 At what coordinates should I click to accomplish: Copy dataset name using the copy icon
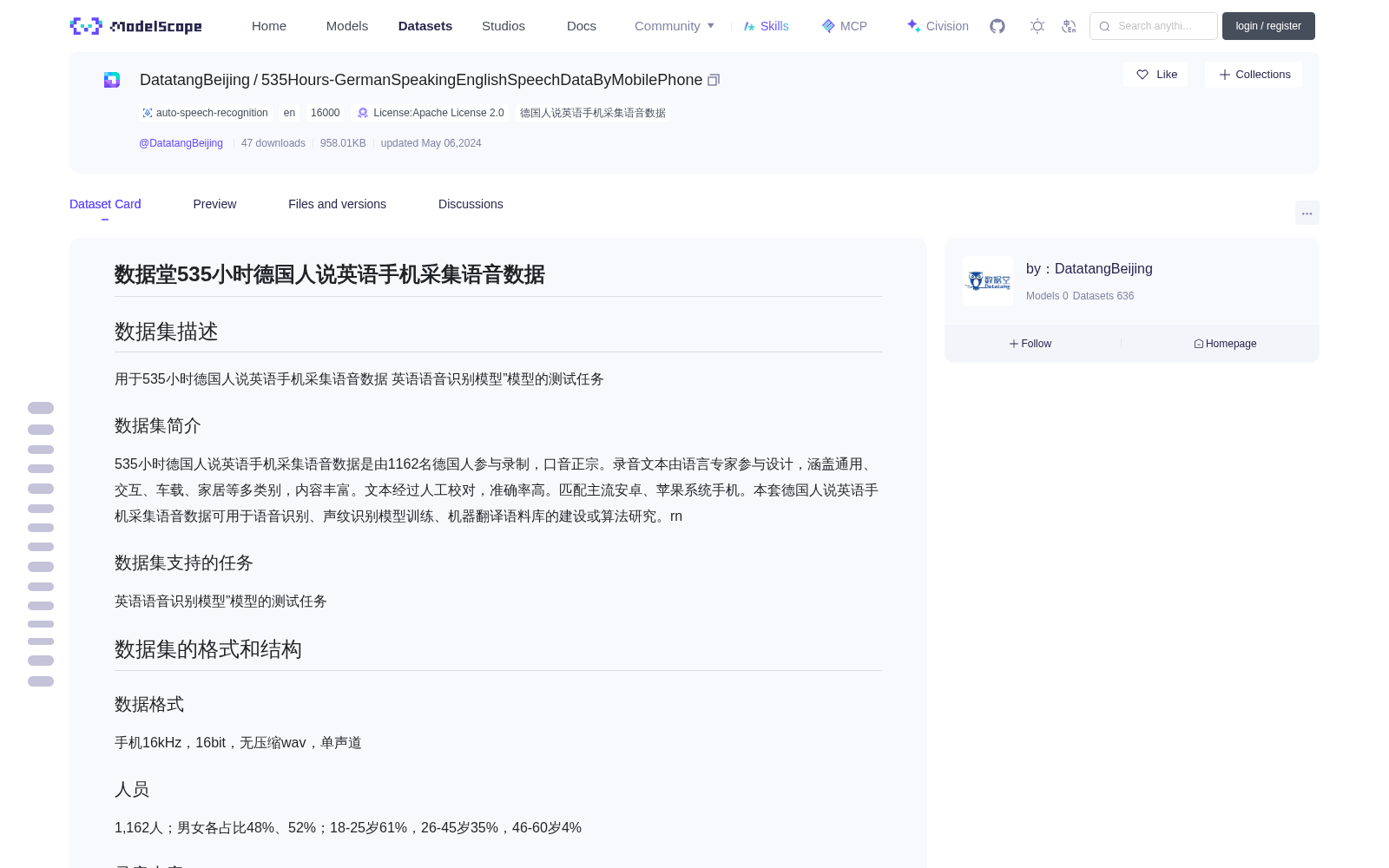pyautogui.click(x=714, y=80)
